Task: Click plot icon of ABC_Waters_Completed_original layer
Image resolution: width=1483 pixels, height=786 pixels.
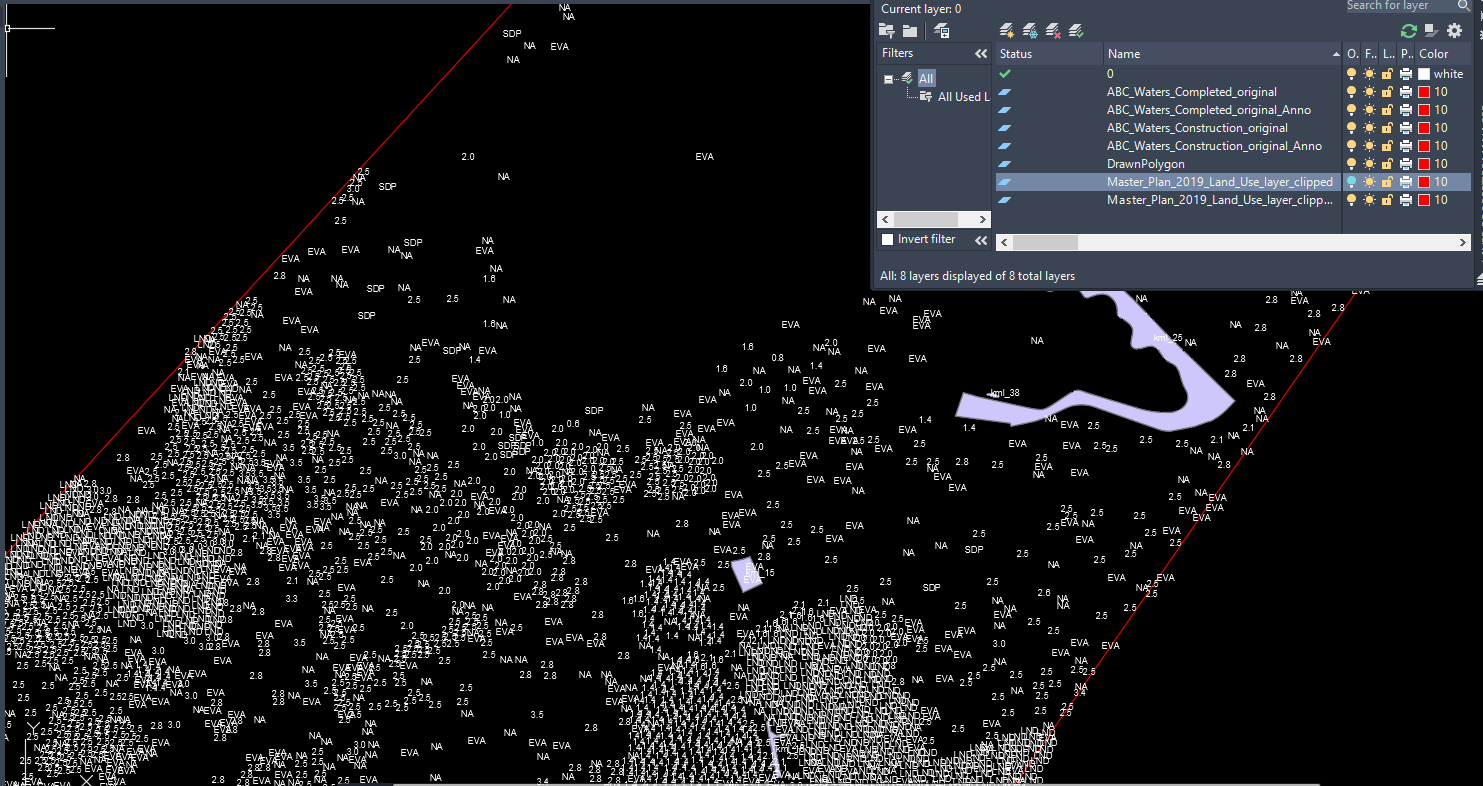Action: [1406, 92]
